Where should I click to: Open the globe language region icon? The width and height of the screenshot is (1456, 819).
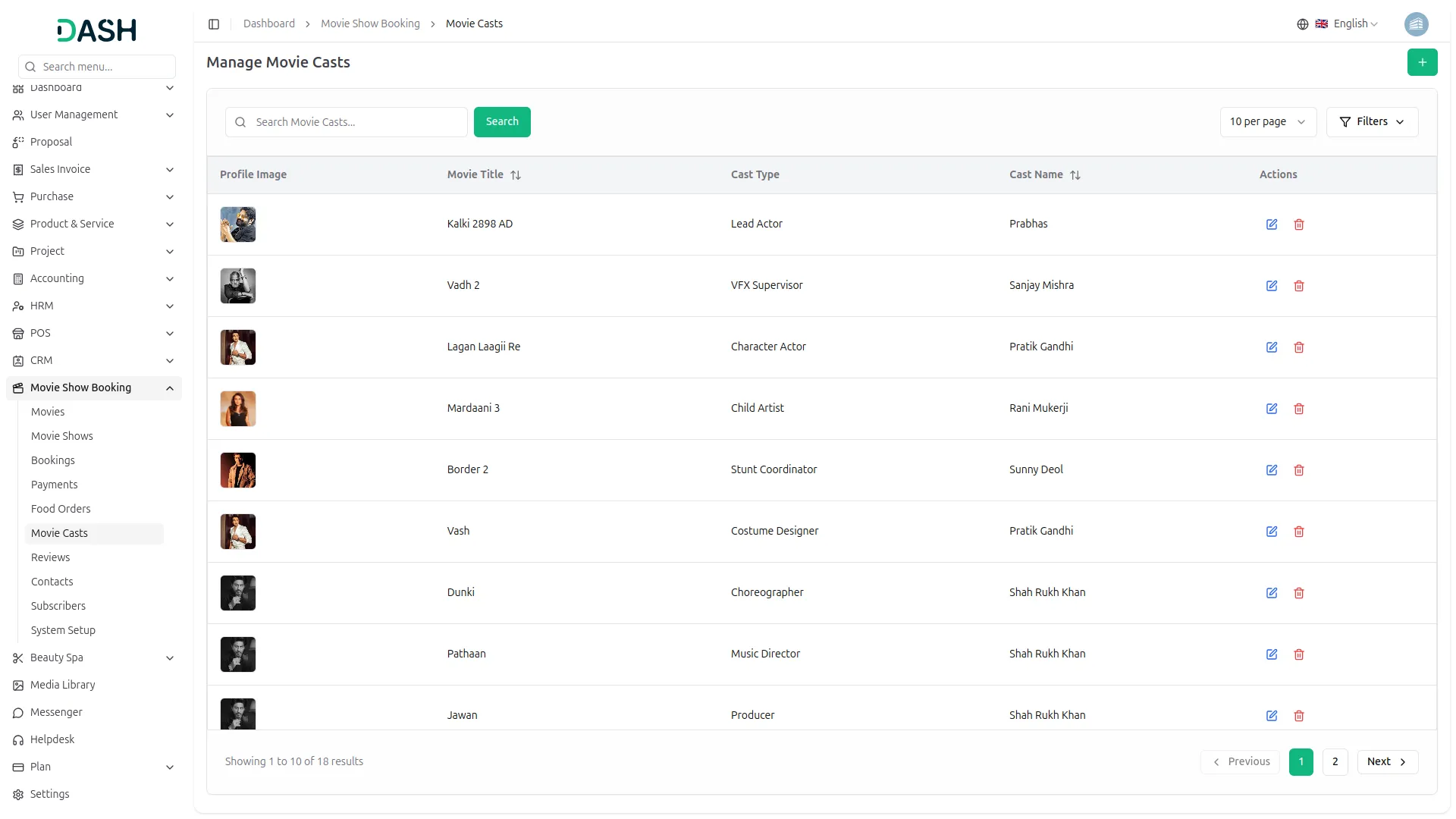[1302, 24]
